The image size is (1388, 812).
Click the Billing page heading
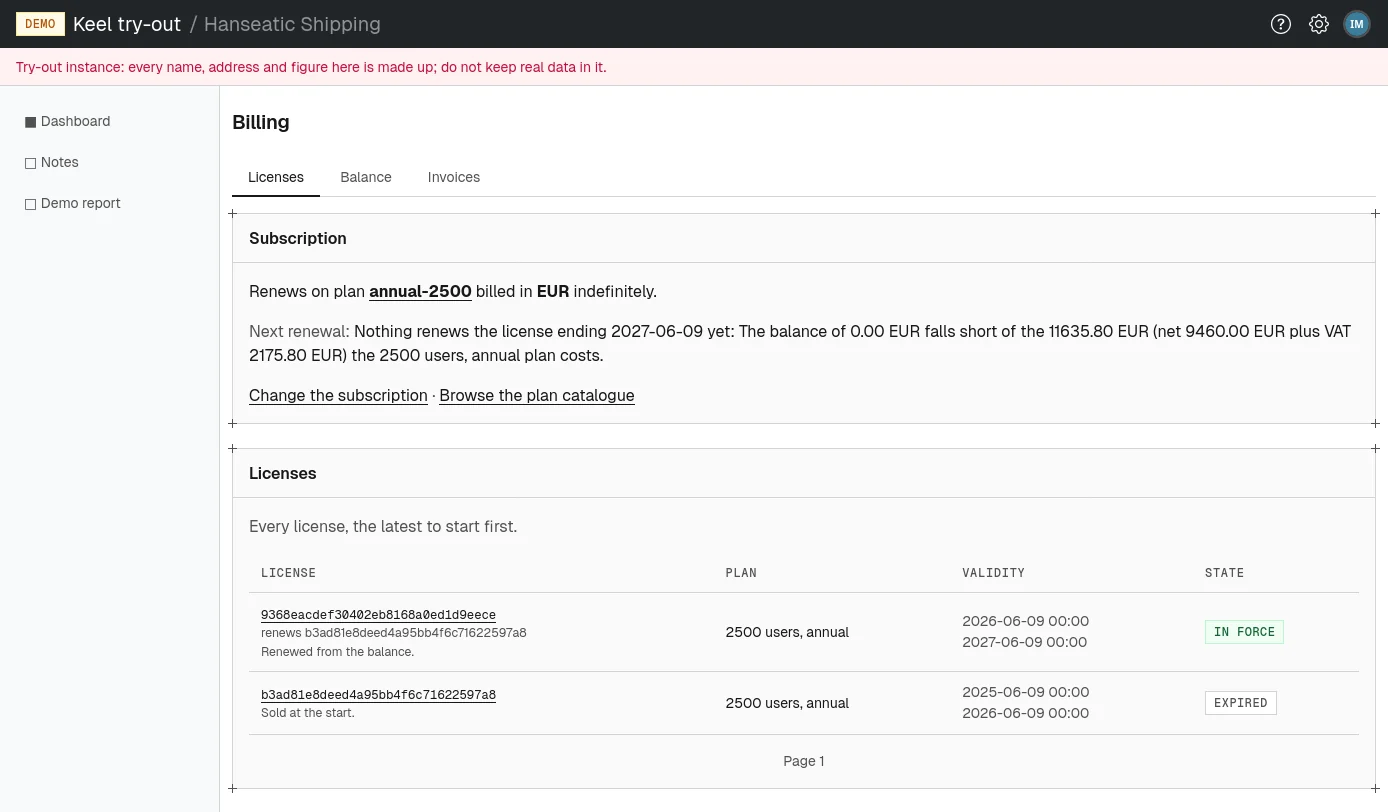click(x=261, y=122)
